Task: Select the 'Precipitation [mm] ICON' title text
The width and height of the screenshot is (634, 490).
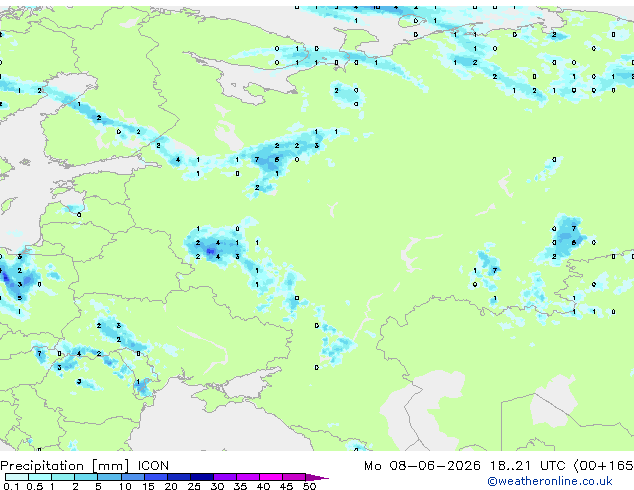Action: click(85, 466)
